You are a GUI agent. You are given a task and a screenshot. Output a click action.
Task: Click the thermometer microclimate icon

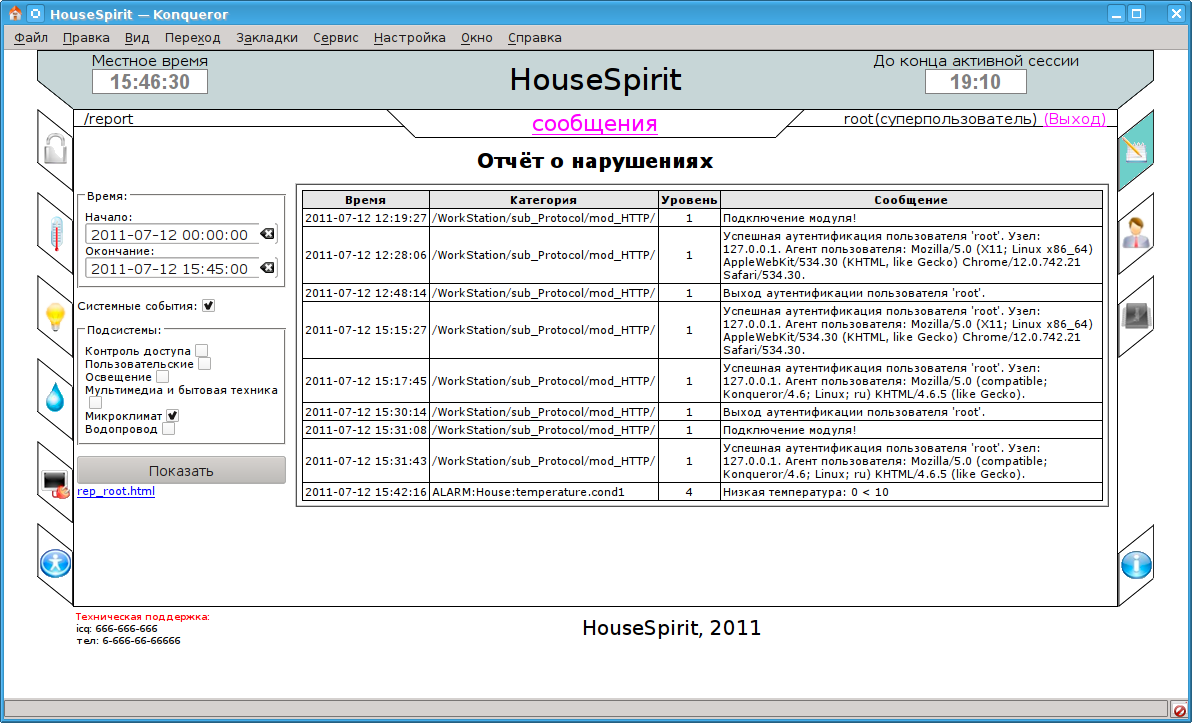coord(54,233)
